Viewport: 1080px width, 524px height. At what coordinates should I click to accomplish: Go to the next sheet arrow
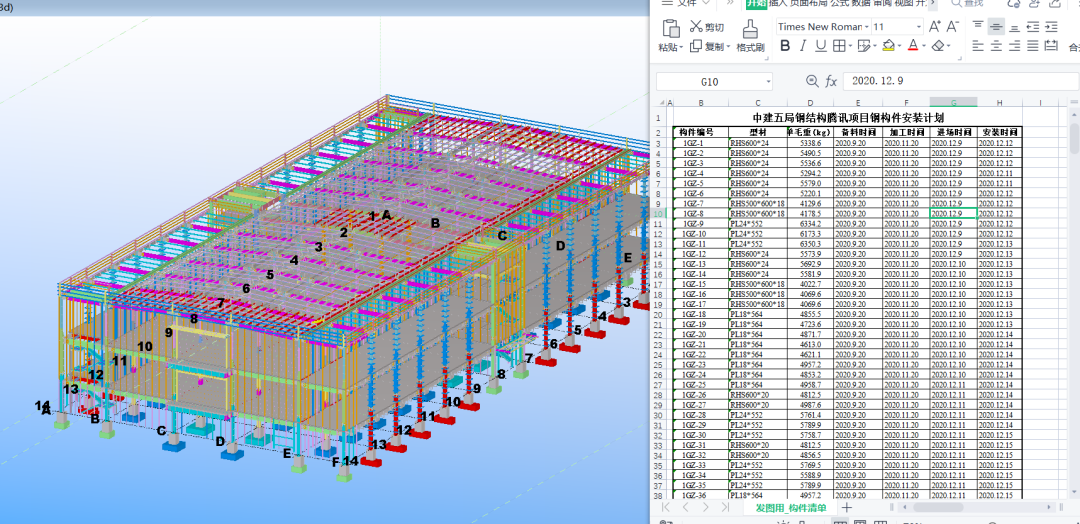705,507
